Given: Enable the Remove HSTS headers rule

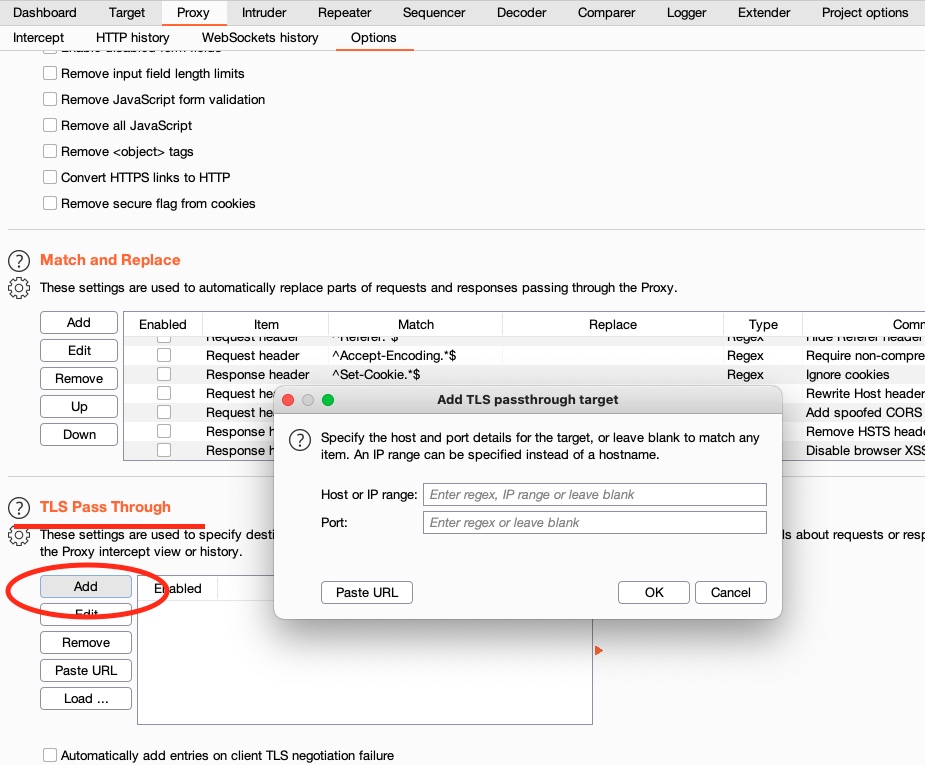Looking at the screenshot, I should pos(164,431).
